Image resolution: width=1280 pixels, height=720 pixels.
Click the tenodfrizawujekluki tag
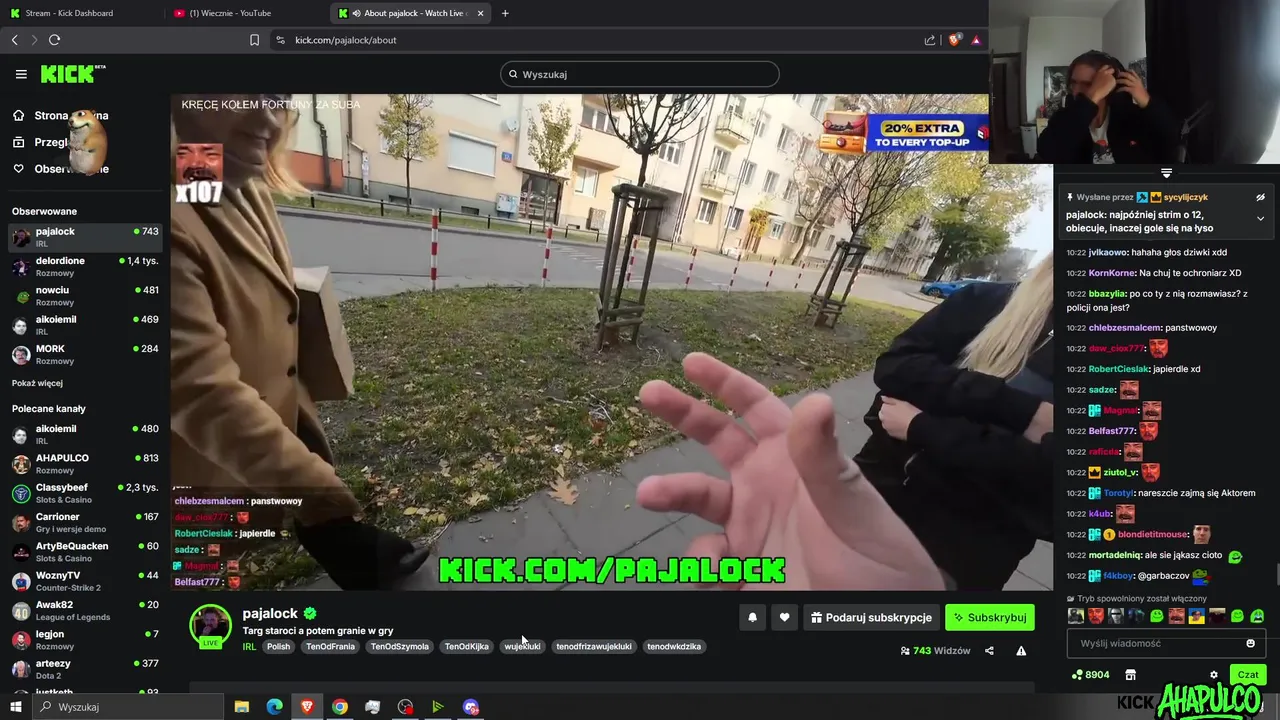coord(594,647)
